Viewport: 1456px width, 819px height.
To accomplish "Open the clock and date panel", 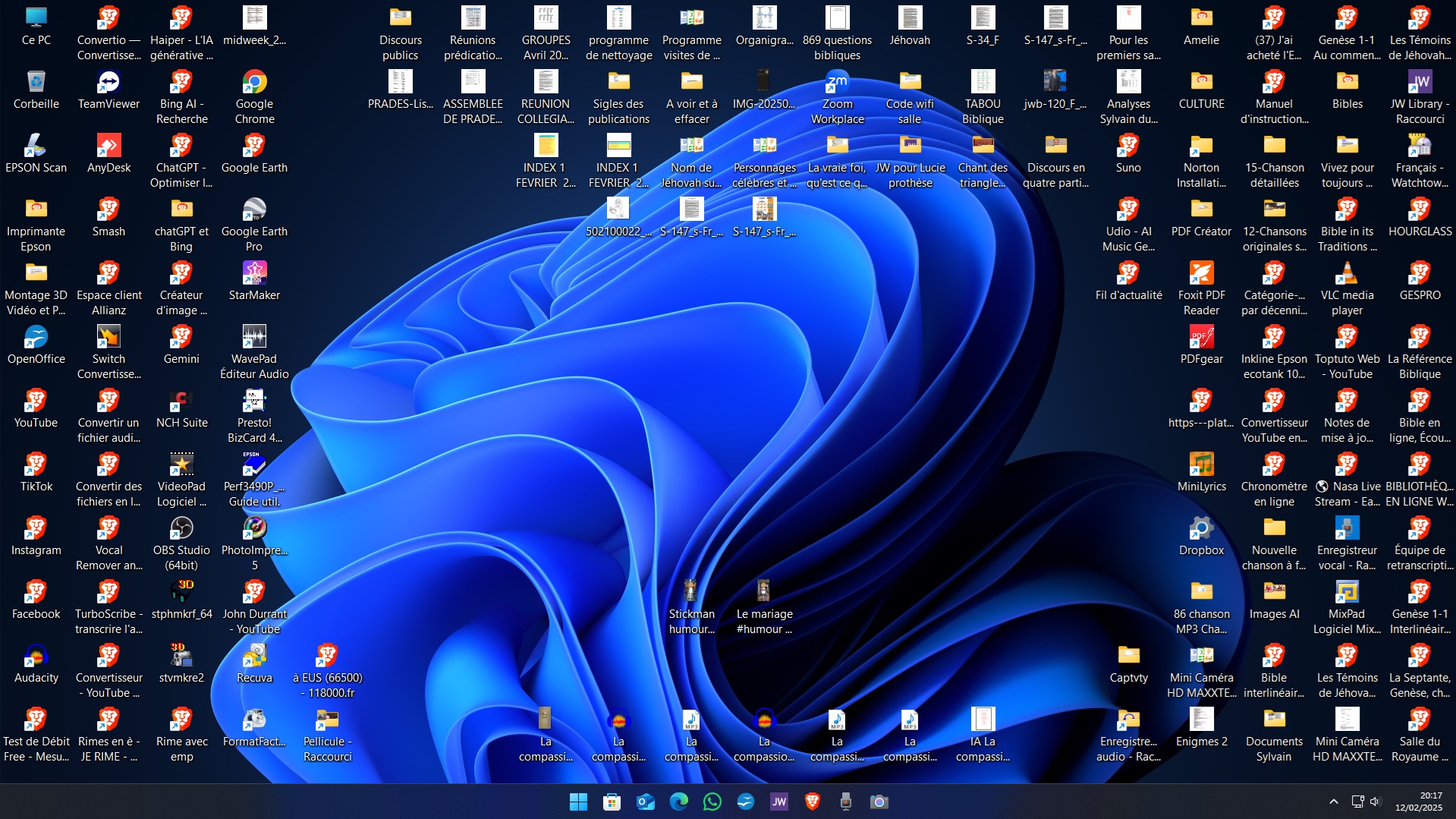I will [1418, 802].
